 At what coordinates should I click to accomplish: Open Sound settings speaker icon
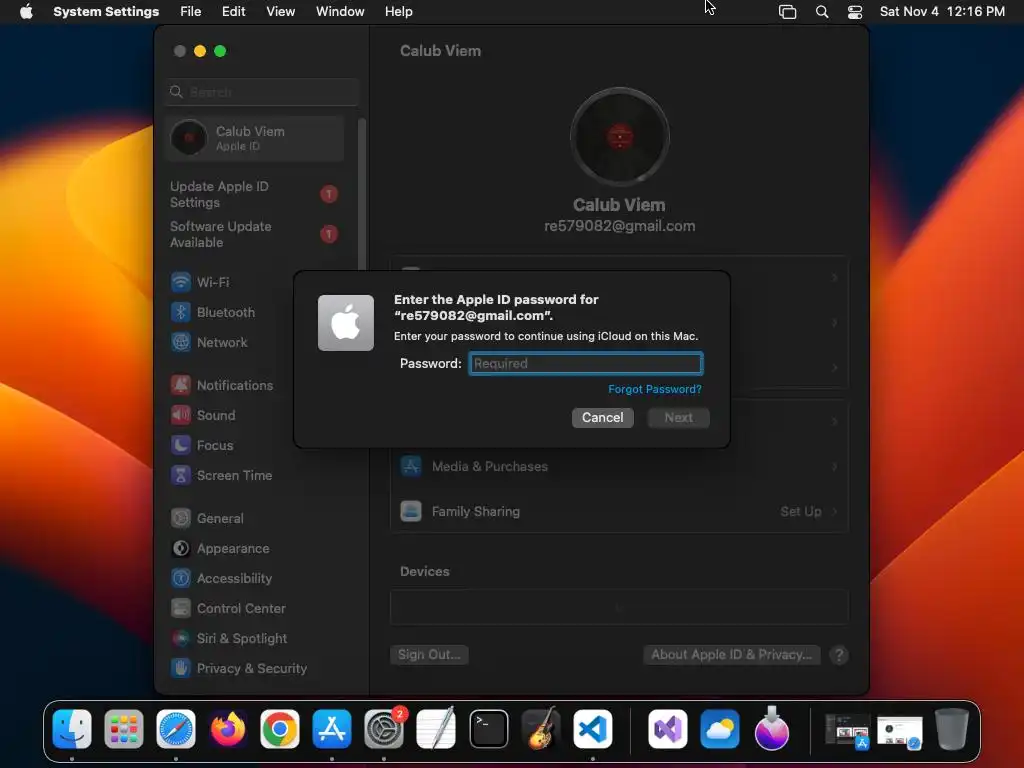[x=181, y=415]
